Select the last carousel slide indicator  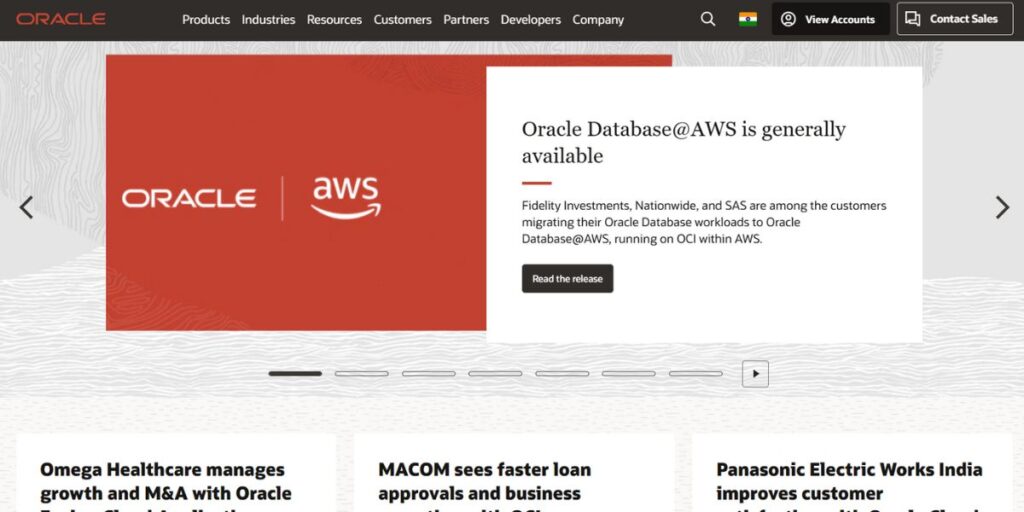tap(696, 374)
